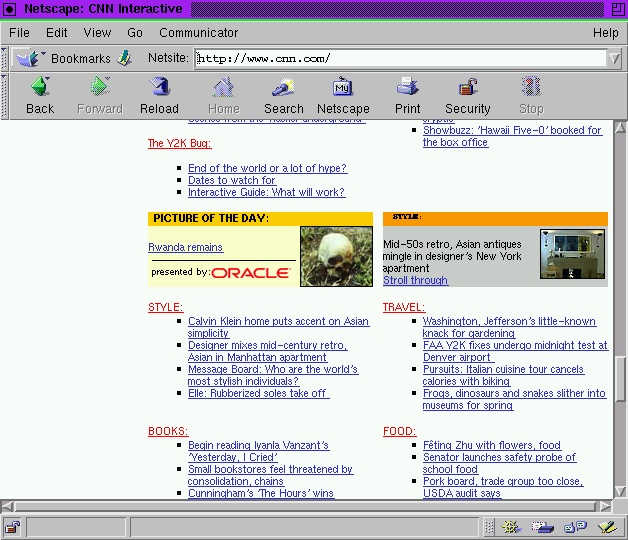Click the Reload toolbar icon
The image size is (628, 540).
(x=159, y=86)
